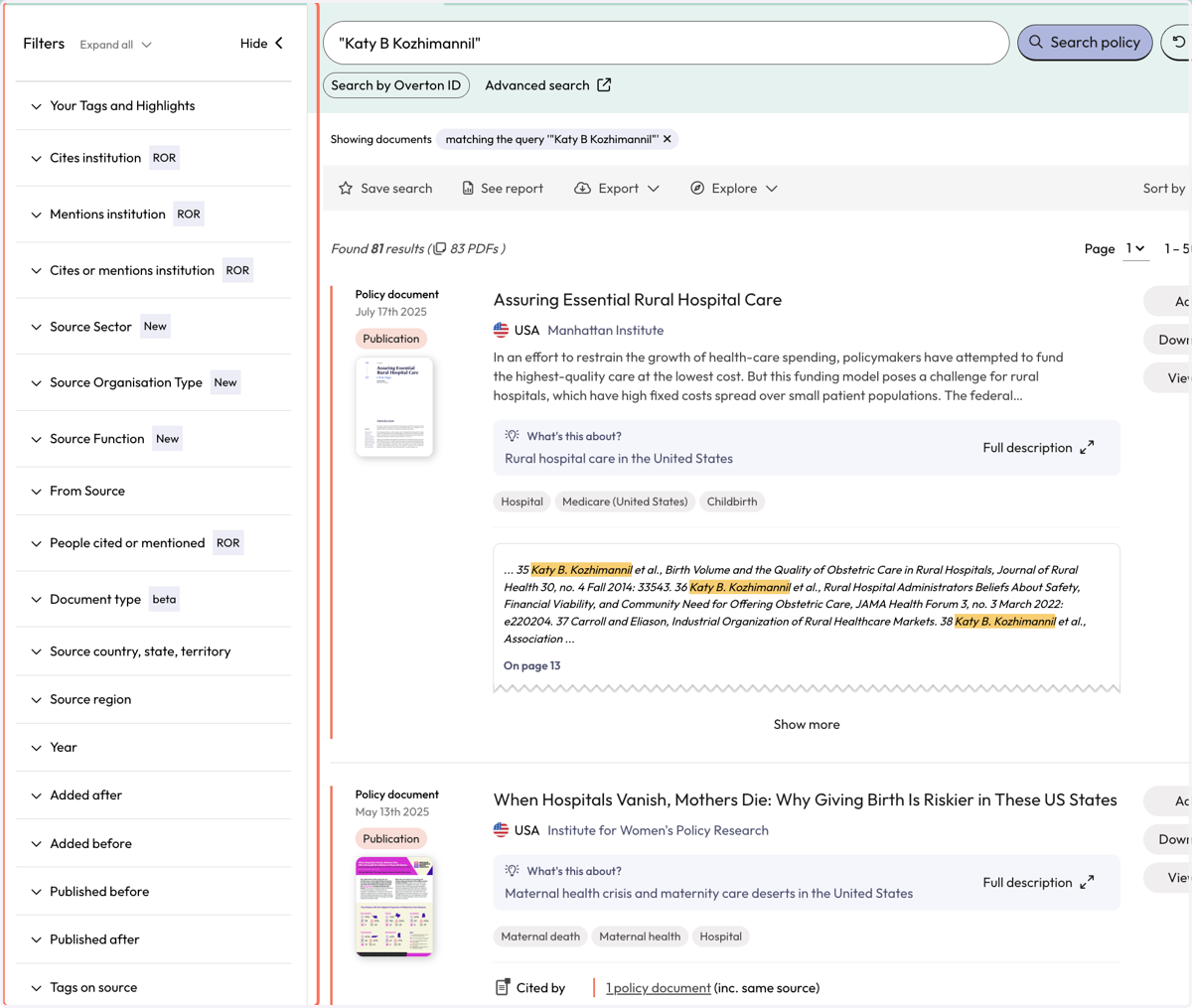The height and width of the screenshot is (1008, 1192).
Task: Expand Full description for Maternal health crisis
Action: [x=1038, y=883]
